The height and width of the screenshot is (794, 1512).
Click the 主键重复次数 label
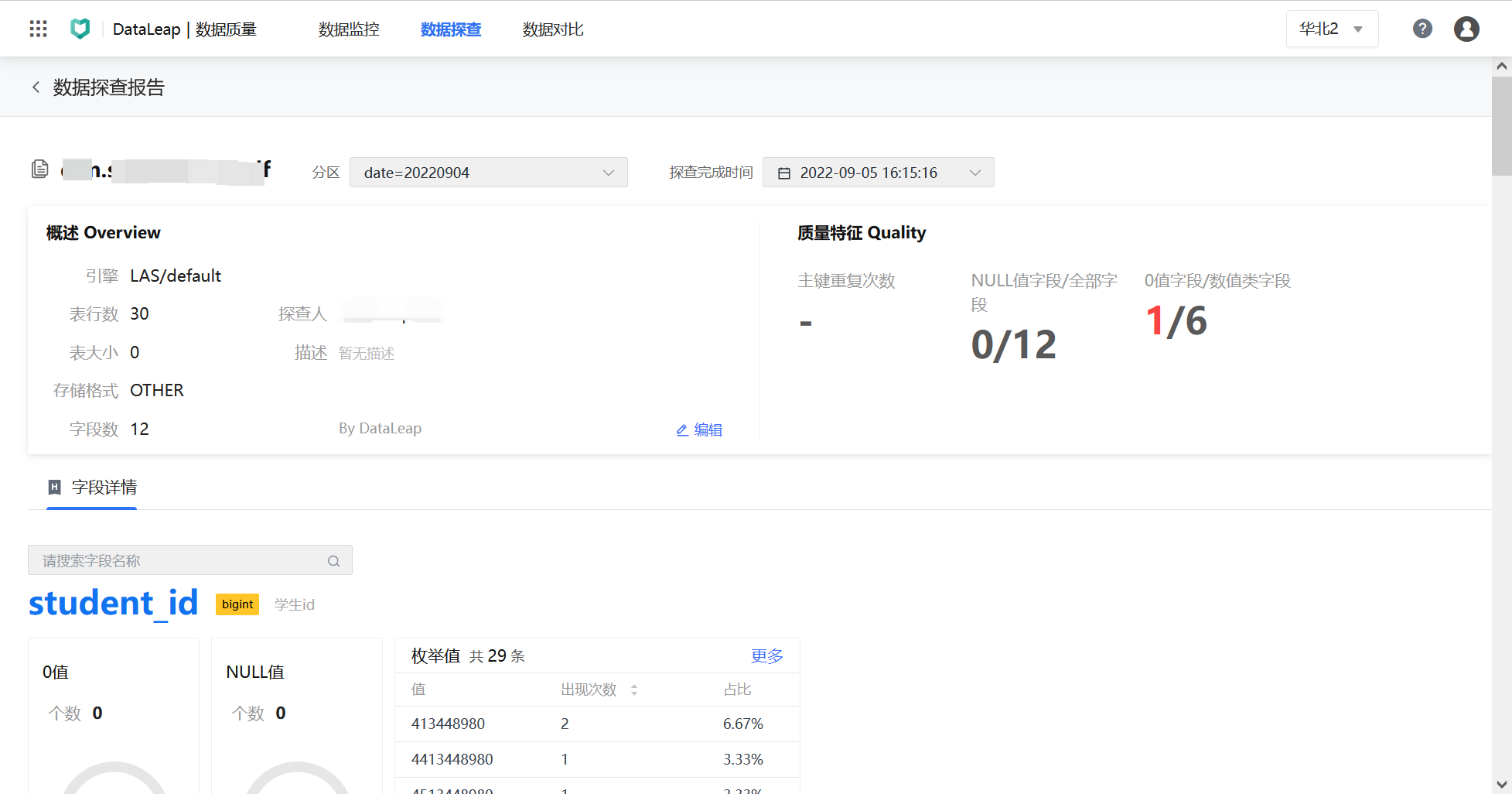(x=847, y=281)
